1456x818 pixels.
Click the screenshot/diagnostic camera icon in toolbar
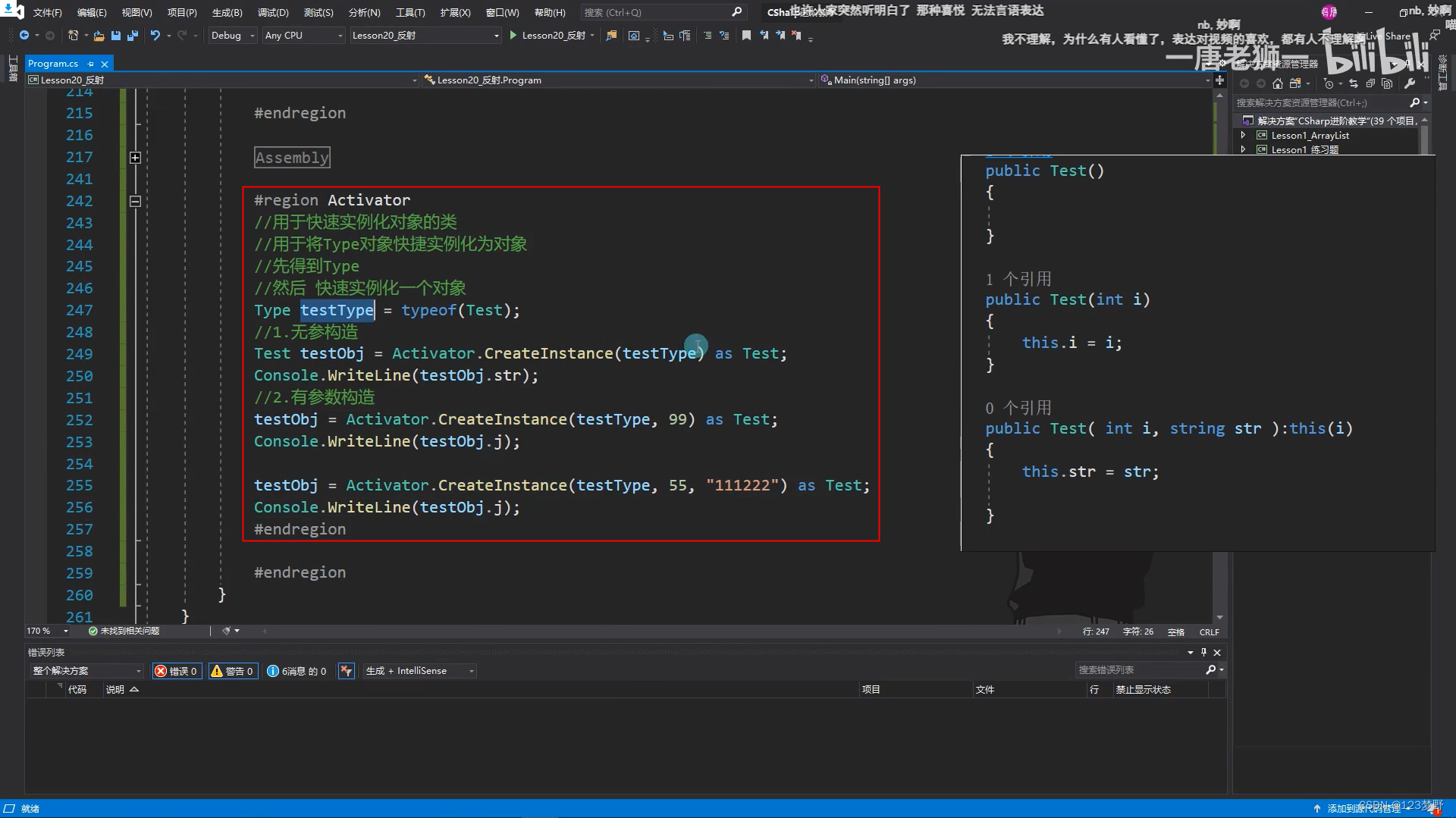pos(634,36)
